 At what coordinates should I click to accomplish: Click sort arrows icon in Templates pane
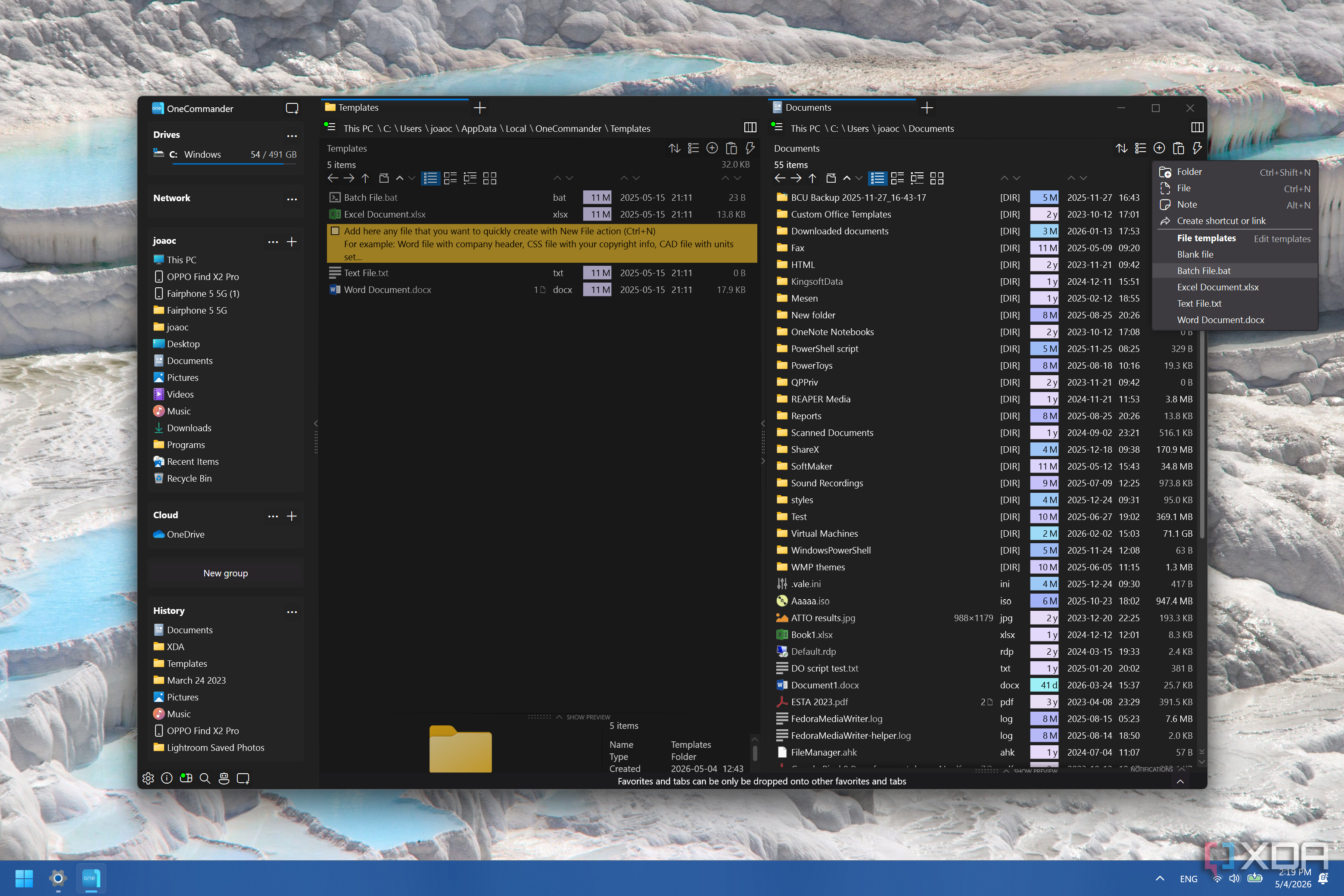674,148
